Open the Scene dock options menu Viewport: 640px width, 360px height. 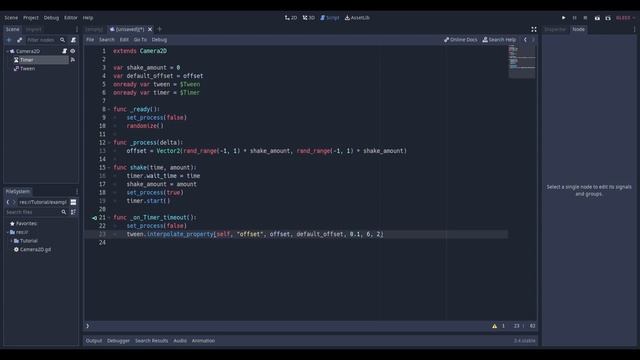(76, 29)
